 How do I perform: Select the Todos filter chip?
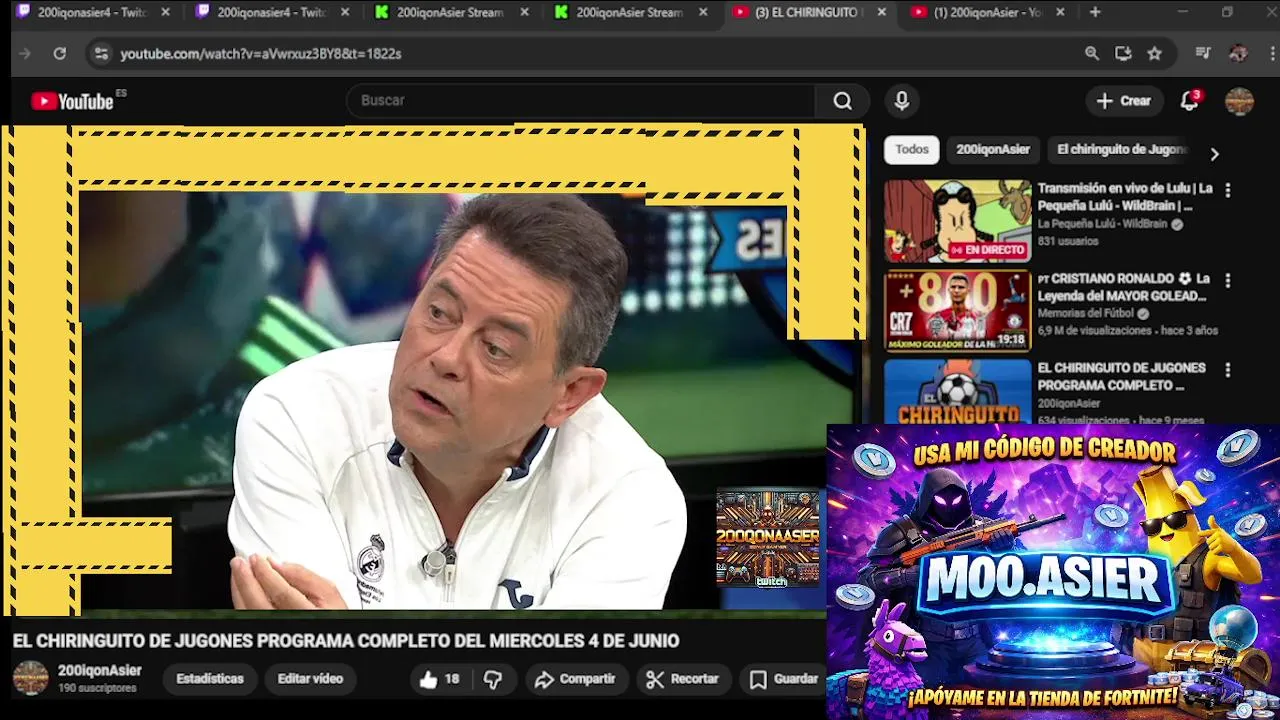tap(912, 150)
